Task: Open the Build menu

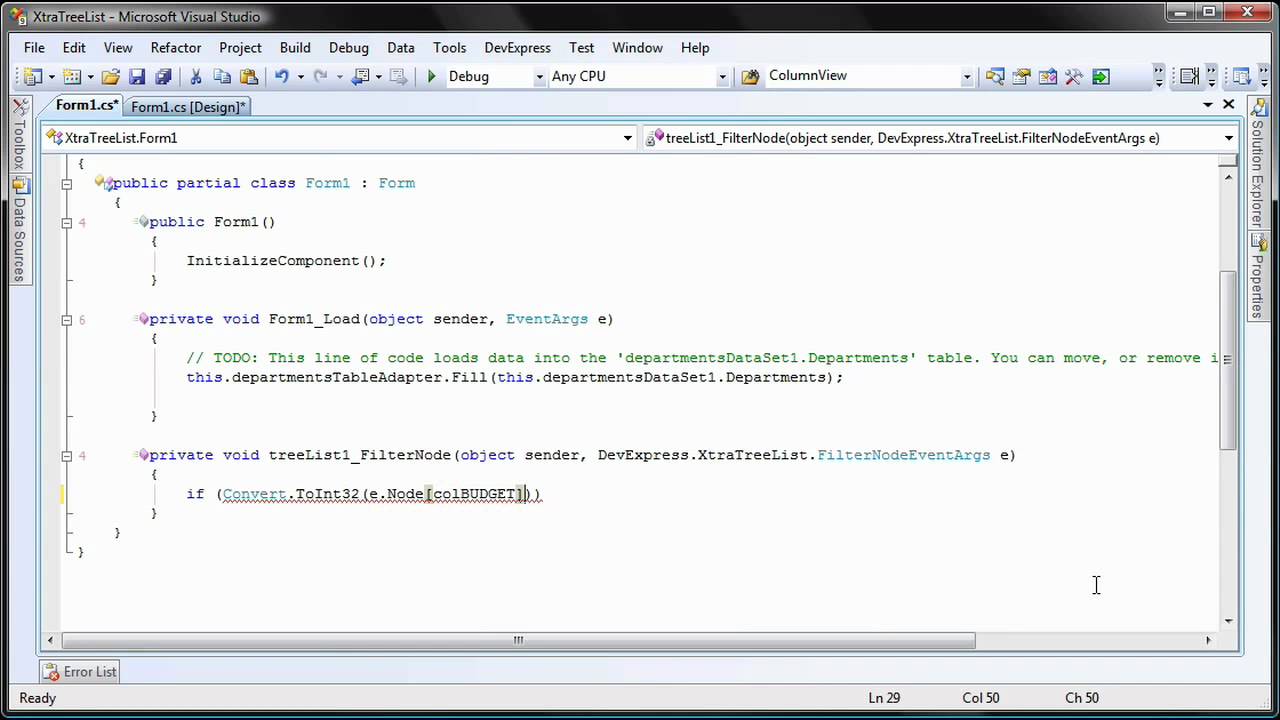Action: (295, 47)
